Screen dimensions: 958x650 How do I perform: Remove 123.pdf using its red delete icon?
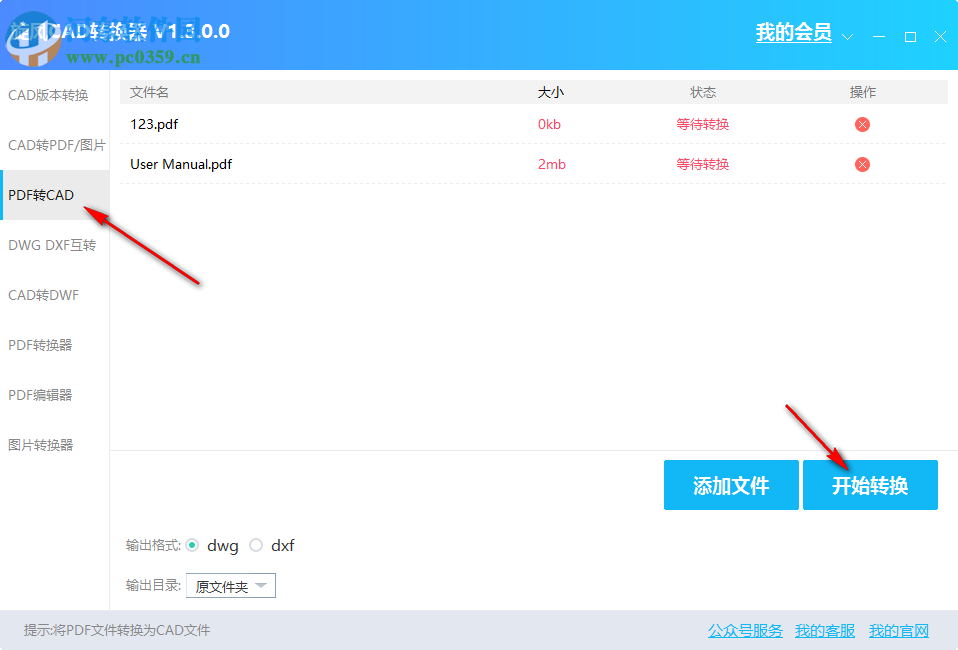pos(861,124)
